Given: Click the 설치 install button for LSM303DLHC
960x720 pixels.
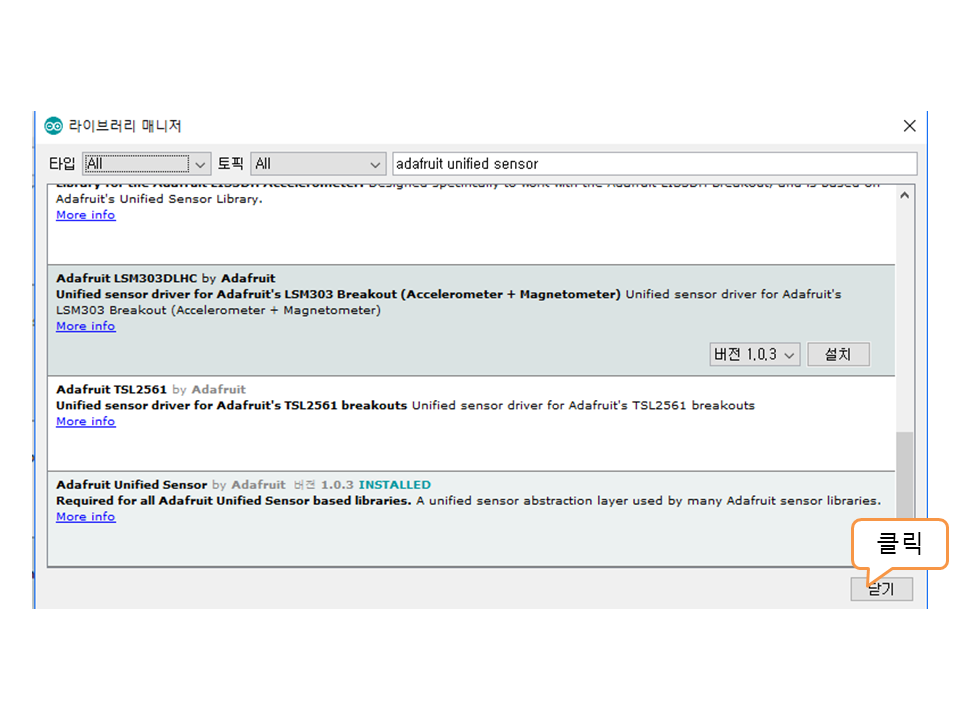Looking at the screenshot, I should point(838,354).
